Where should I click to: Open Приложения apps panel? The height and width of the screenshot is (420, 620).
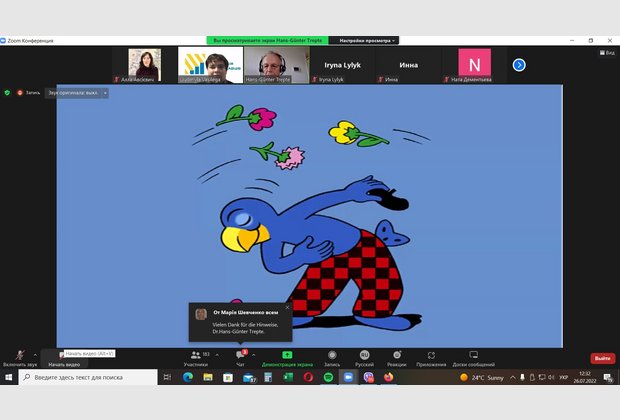431,356
